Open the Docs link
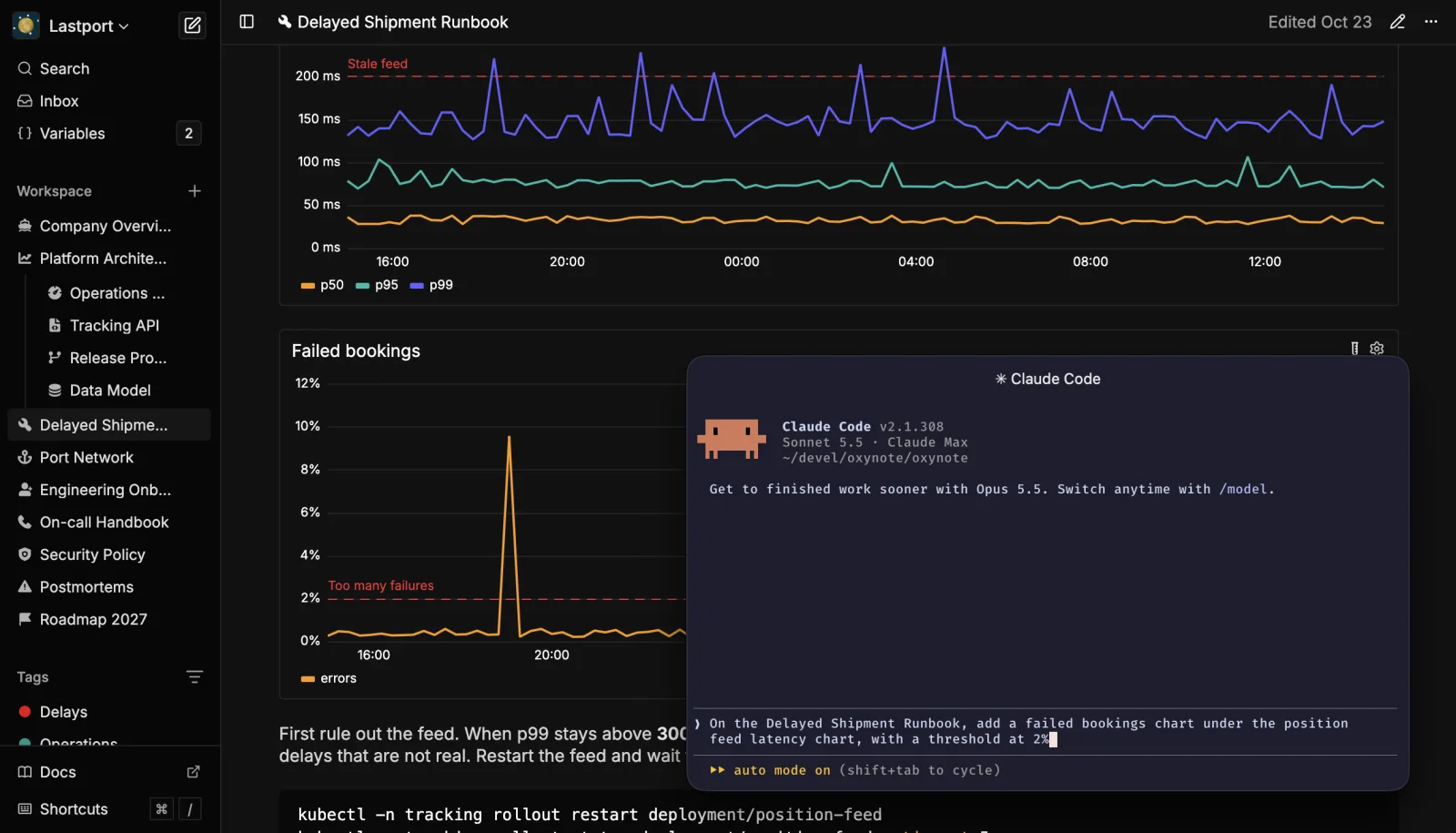 57,772
